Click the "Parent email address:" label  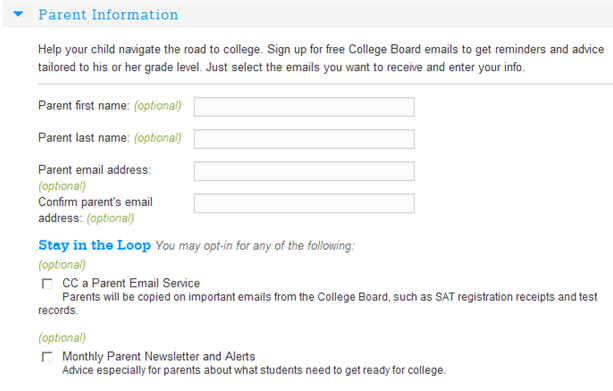click(x=95, y=170)
